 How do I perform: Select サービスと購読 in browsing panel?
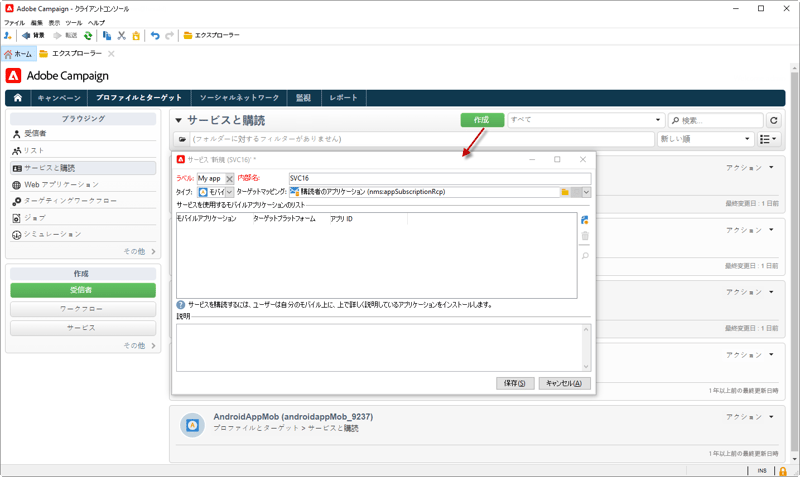[x=83, y=168]
